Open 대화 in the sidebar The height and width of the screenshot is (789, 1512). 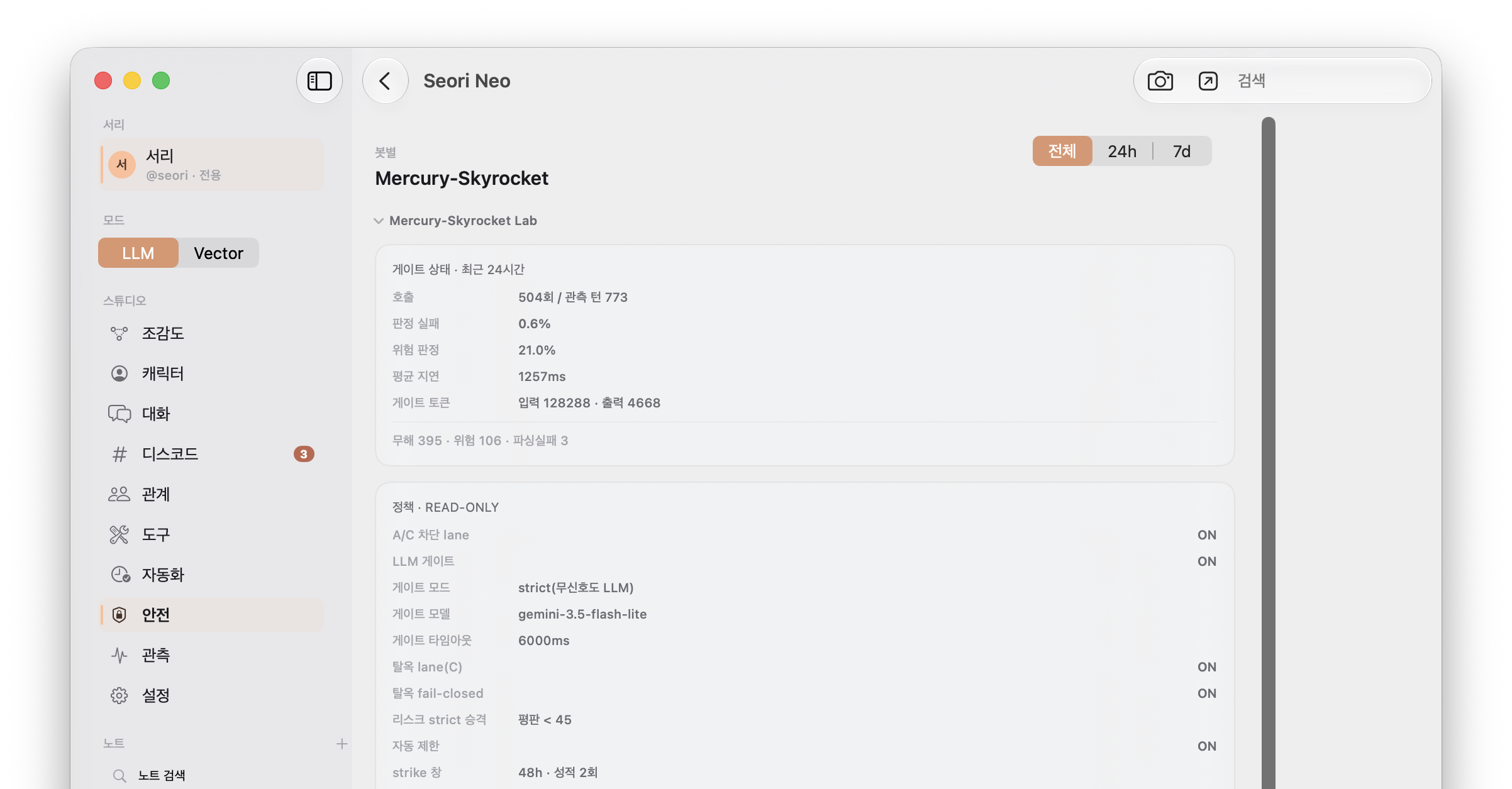pyautogui.click(x=212, y=414)
